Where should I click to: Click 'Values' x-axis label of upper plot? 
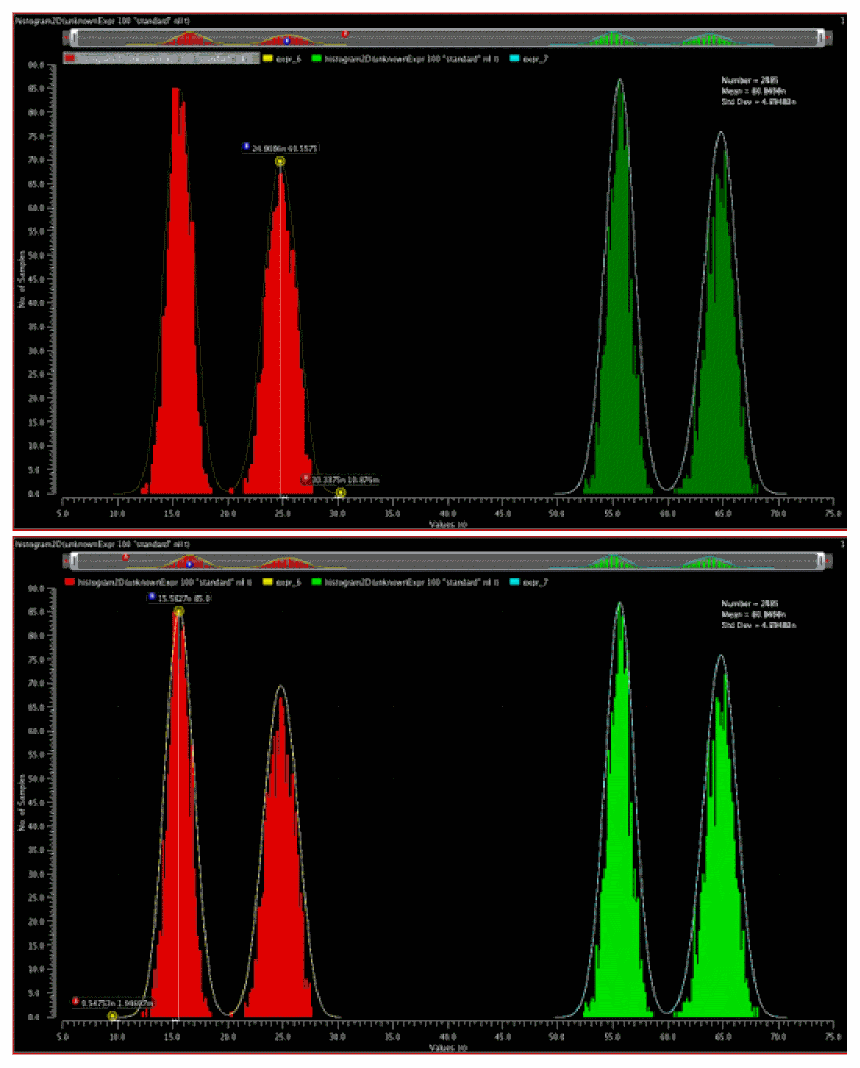coord(448,524)
